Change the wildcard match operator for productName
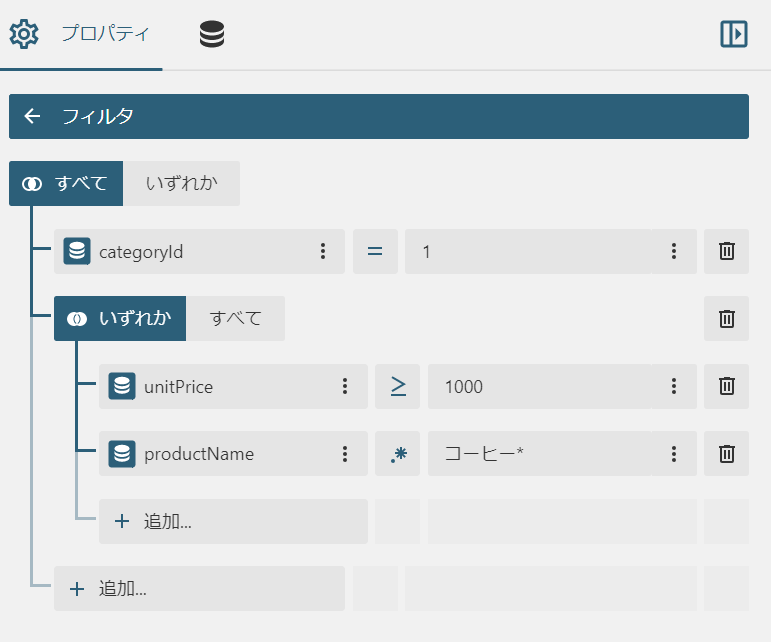This screenshot has width=771, height=642. pyautogui.click(x=397, y=454)
